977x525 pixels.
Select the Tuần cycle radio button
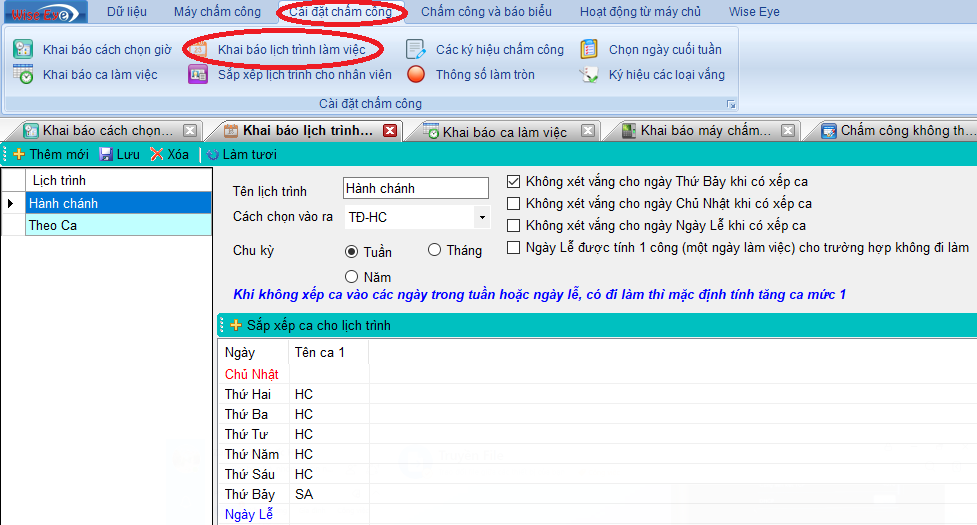tap(351, 252)
